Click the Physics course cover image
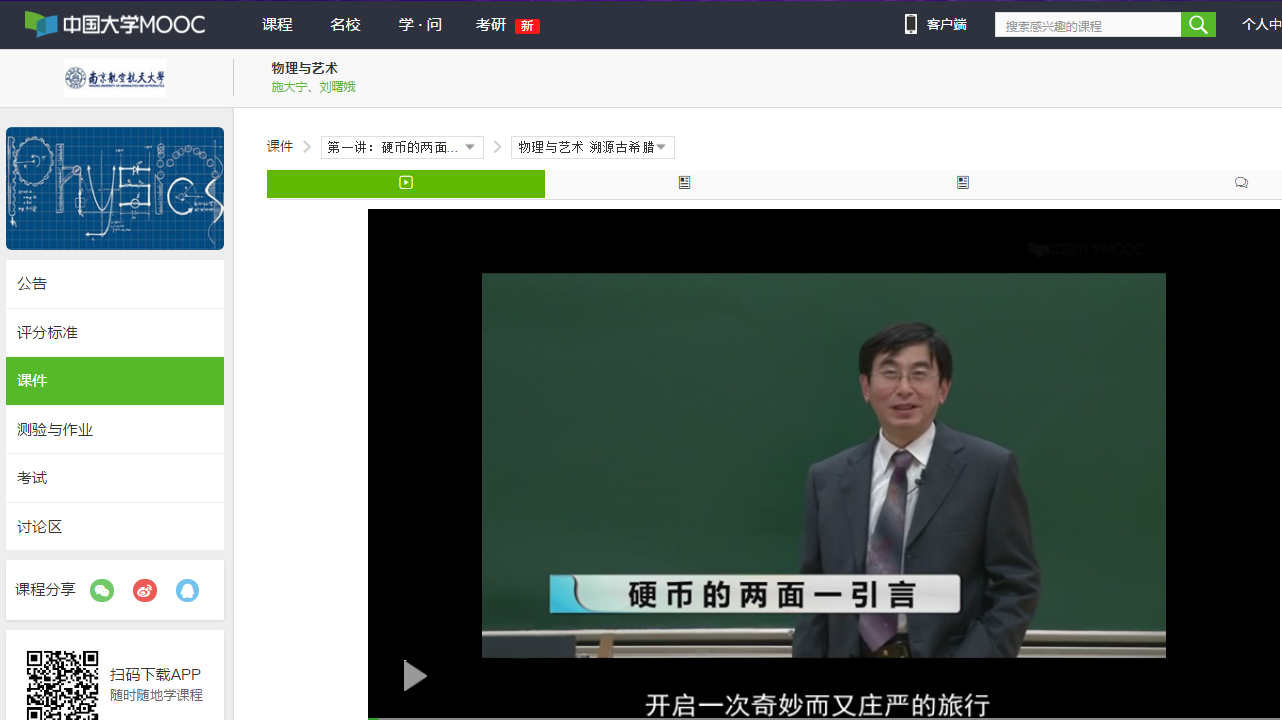 [115, 189]
